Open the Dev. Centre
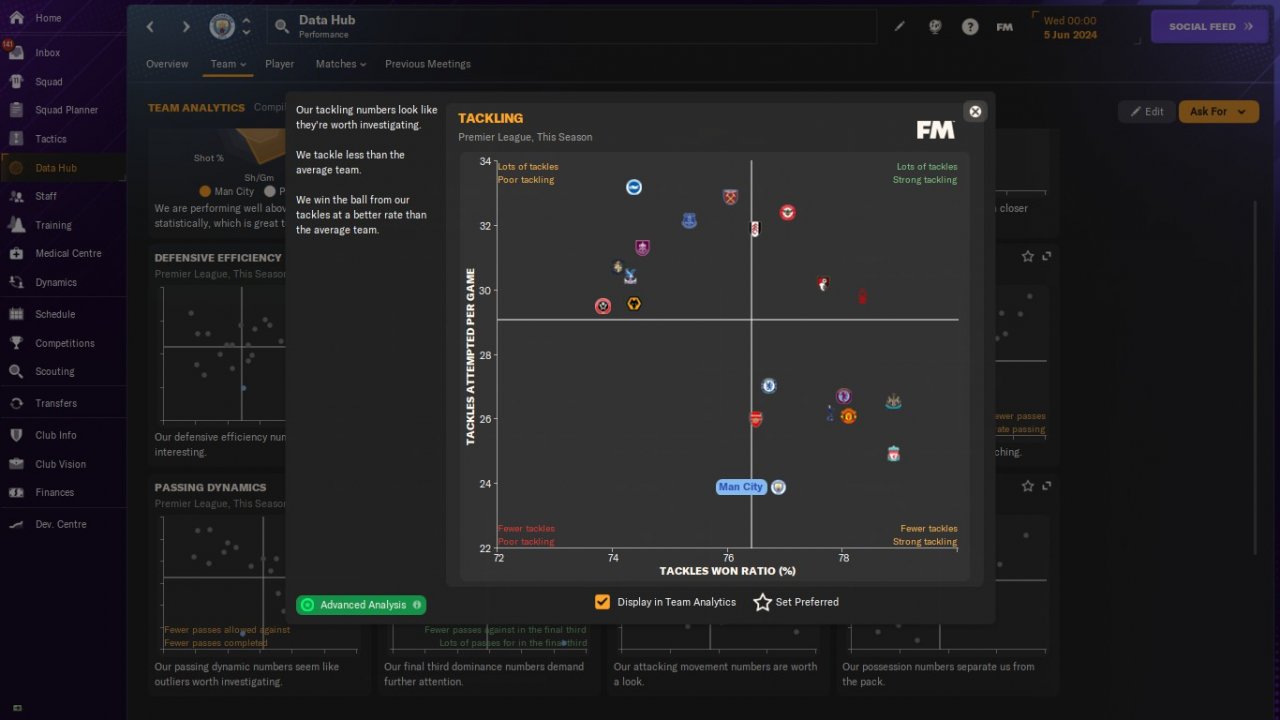1280x720 pixels. click(x=61, y=524)
